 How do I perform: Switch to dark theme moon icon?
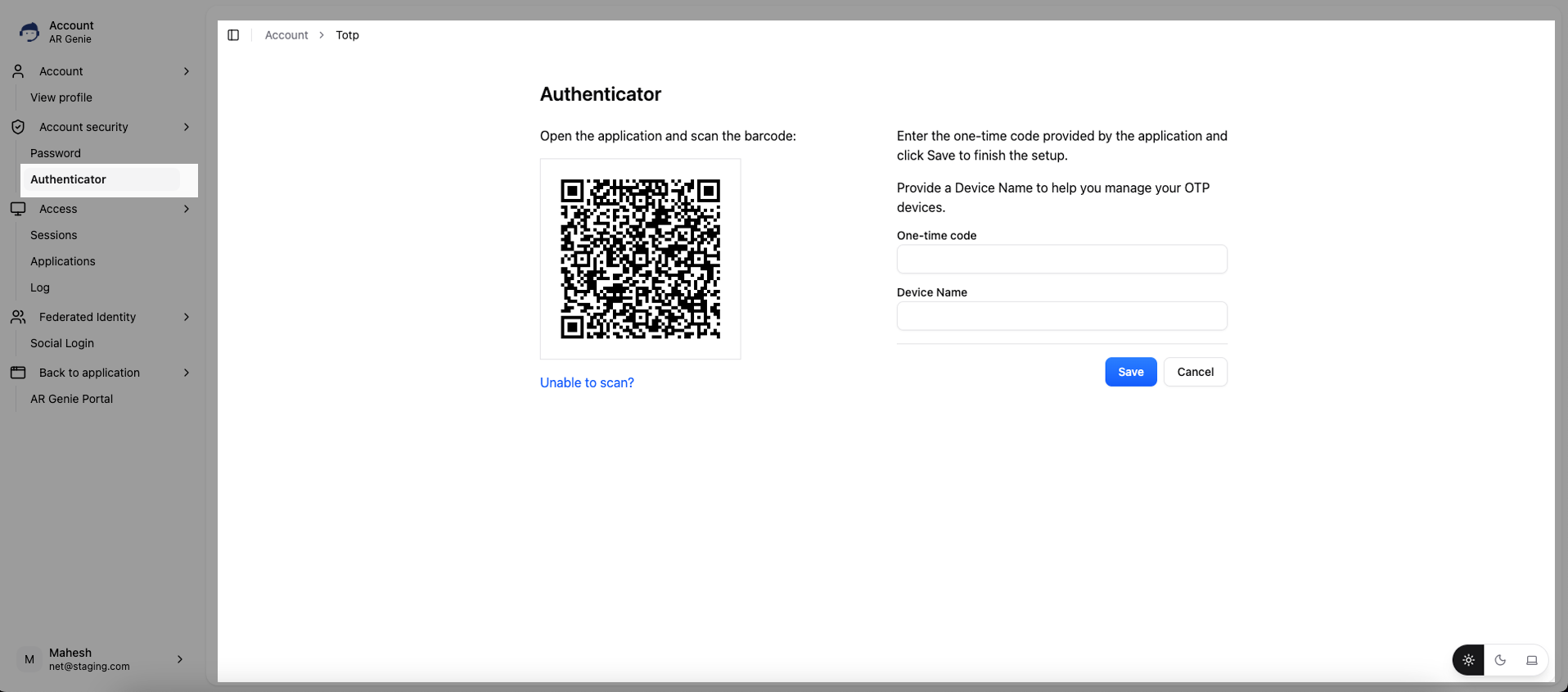click(x=1500, y=660)
